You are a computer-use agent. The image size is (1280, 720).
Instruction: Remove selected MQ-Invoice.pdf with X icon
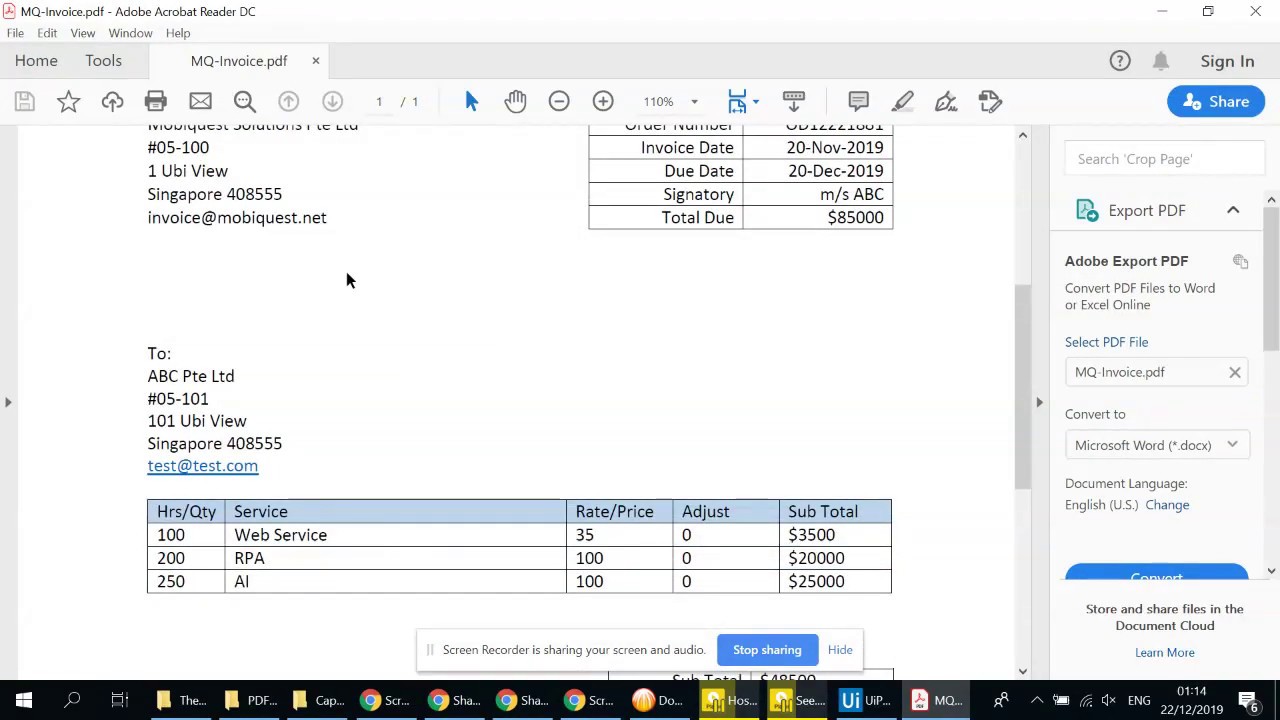tap(1235, 372)
